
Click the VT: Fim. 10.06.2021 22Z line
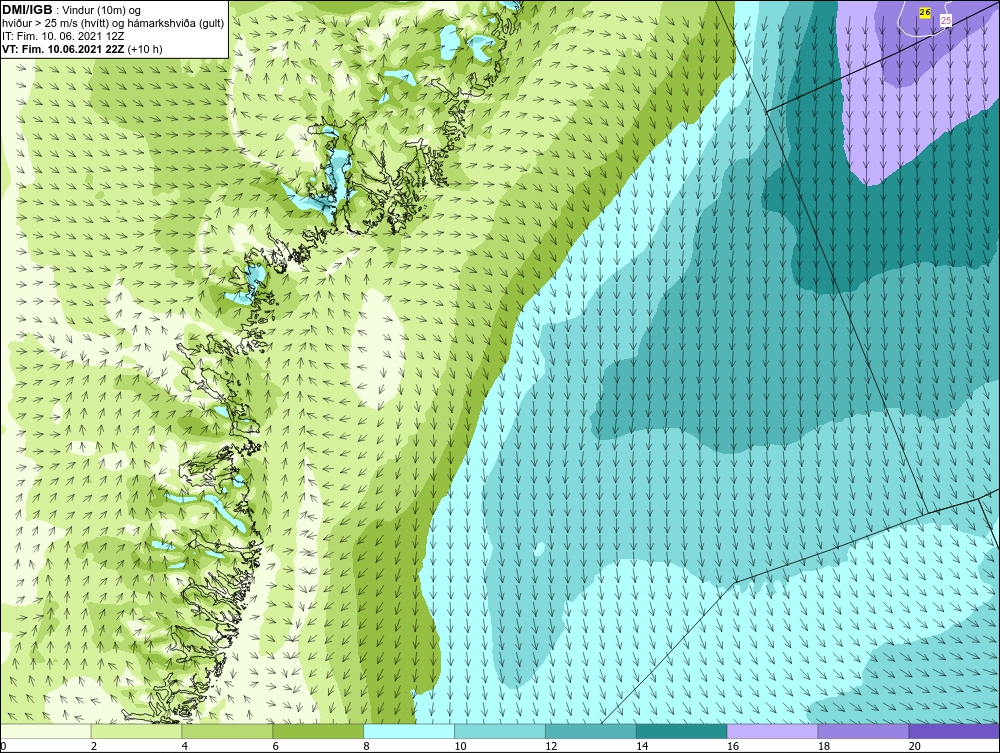[64, 49]
